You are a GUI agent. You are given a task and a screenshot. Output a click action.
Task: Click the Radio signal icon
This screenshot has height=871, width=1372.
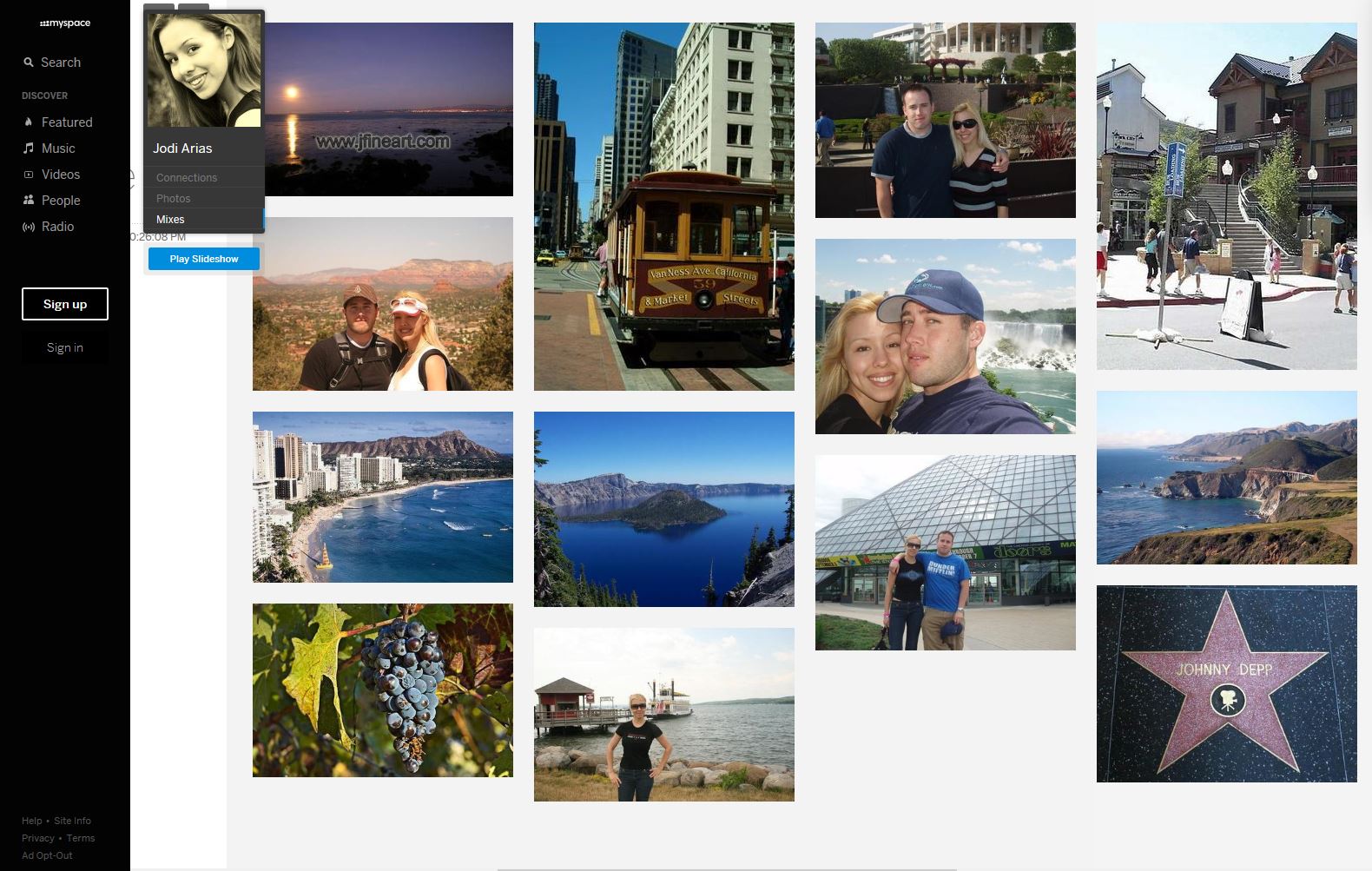(x=29, y=227)
